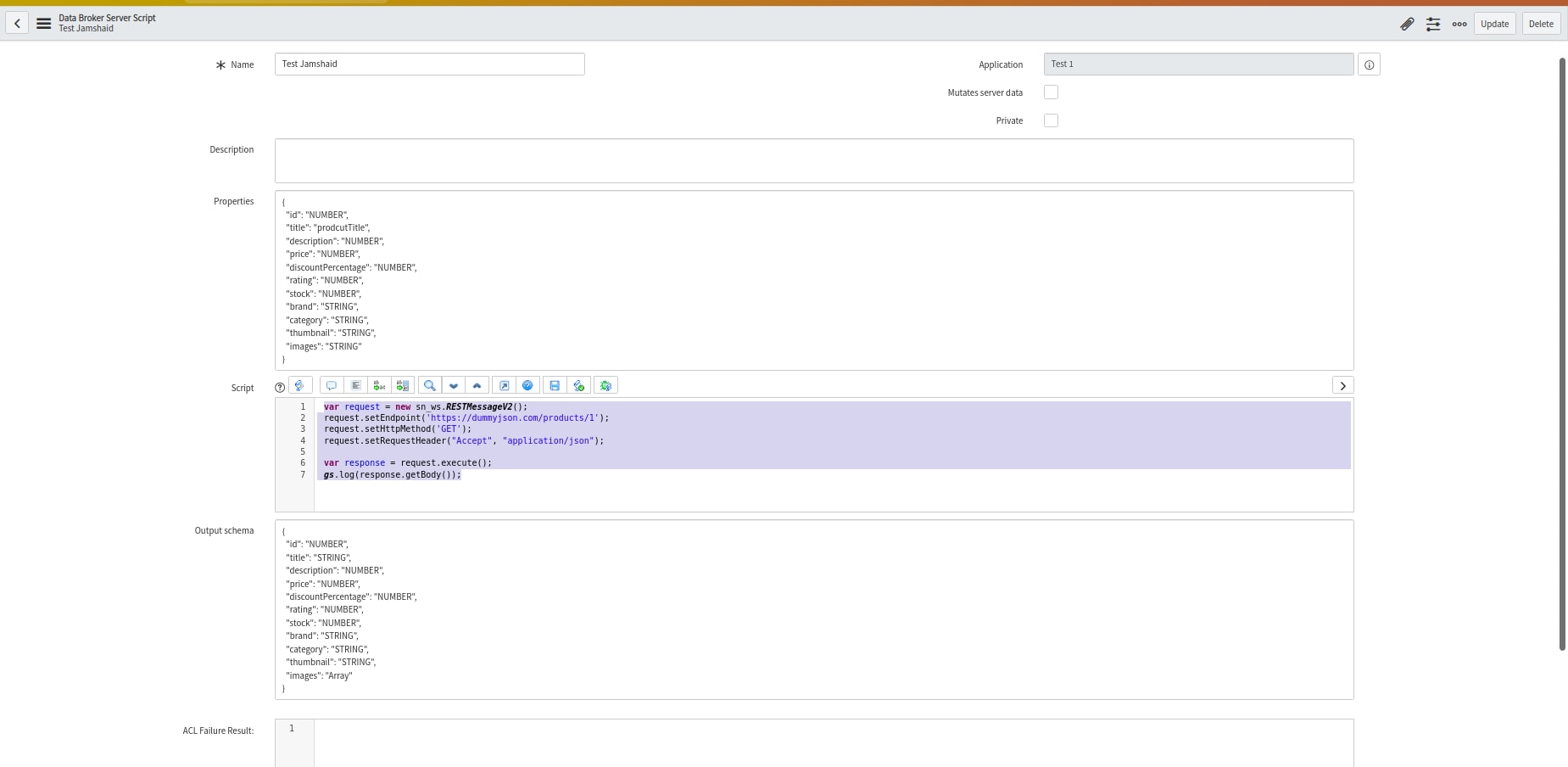Click the script editor help question icon
The width and height of the screenshot is (1568, 767).
tap(280, 387)
